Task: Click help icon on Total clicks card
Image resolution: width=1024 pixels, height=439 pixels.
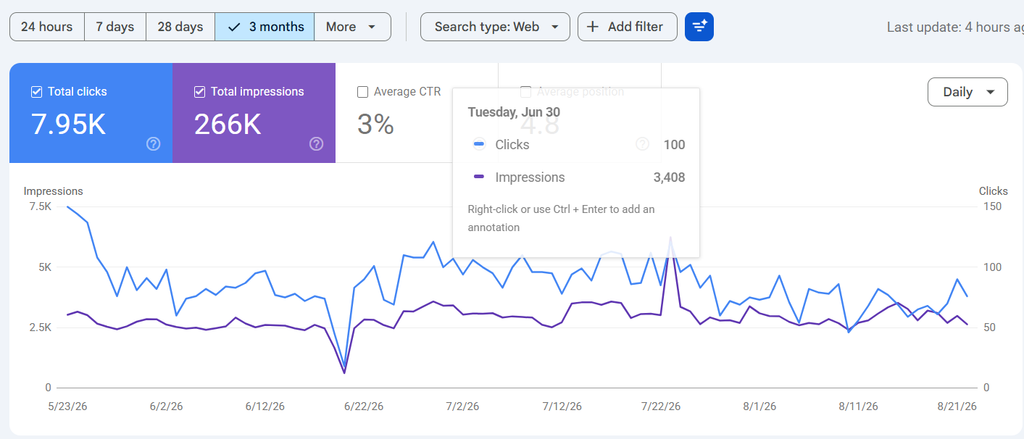Action: coord(153,144)
